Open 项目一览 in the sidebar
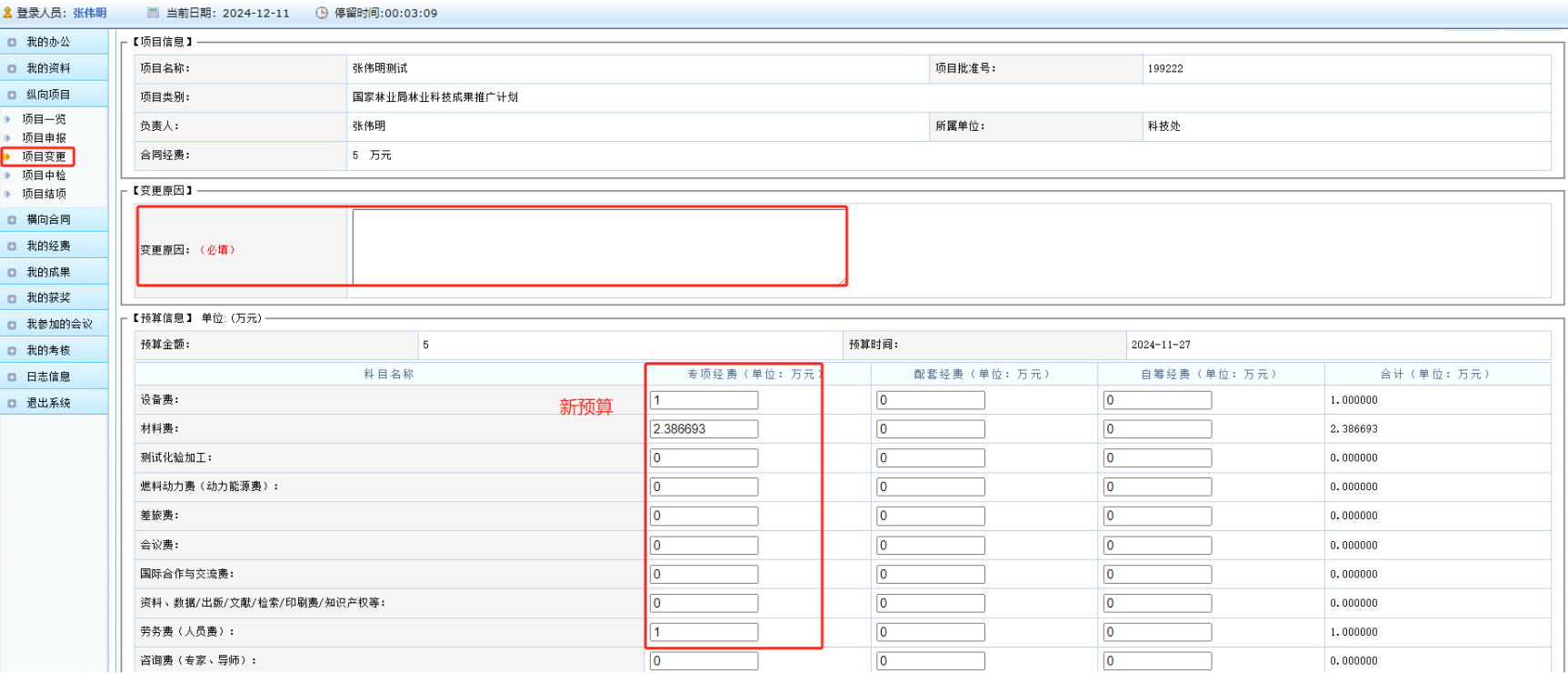1568x673 pixels. 44,119
